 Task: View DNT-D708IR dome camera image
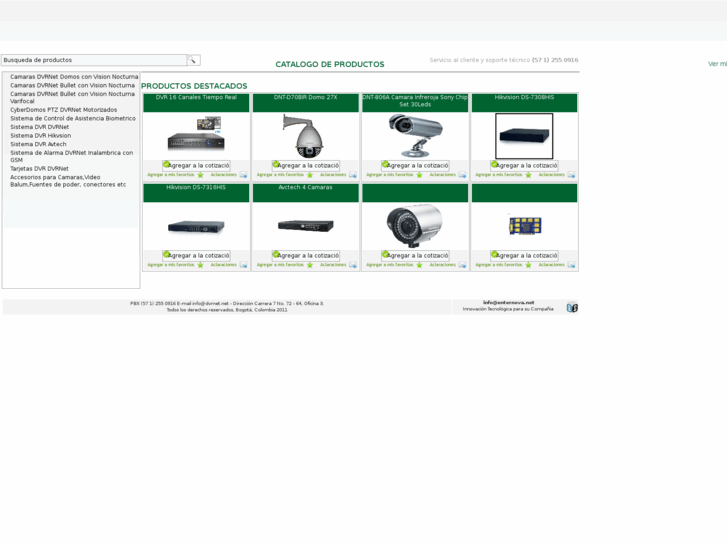(x=306, y=136)
